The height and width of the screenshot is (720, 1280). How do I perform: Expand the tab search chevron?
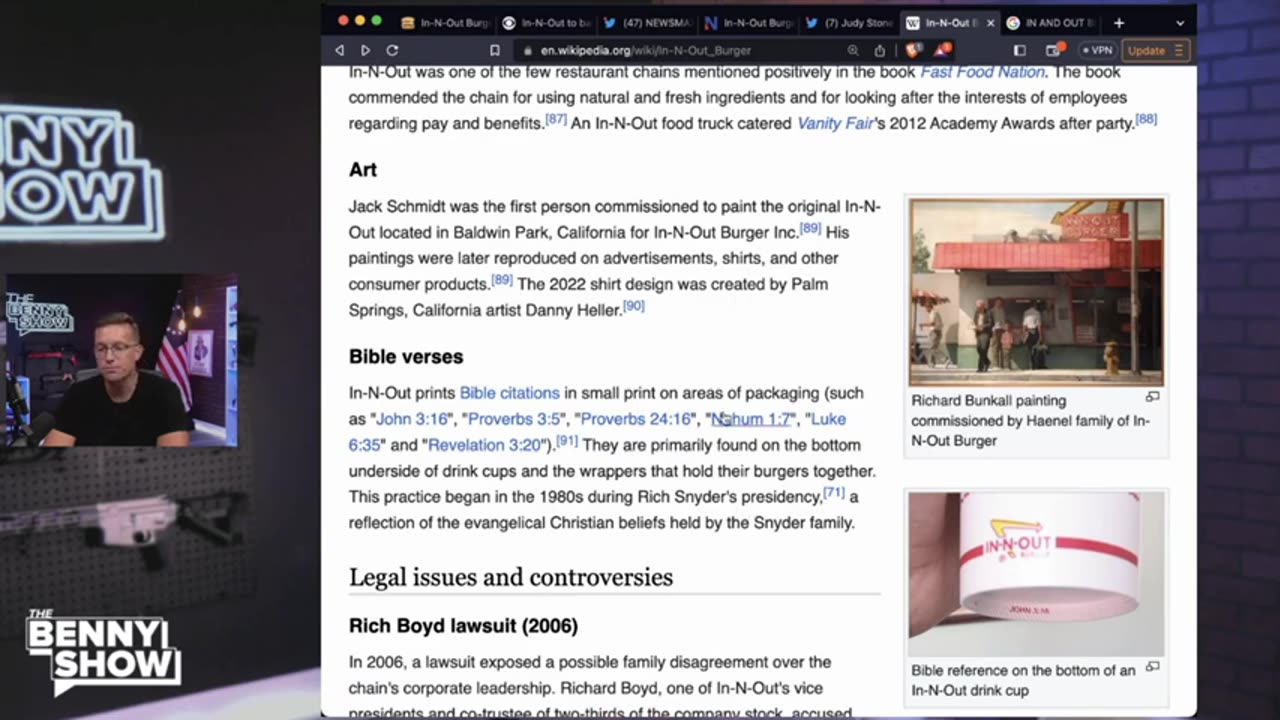click(1180, 22)
